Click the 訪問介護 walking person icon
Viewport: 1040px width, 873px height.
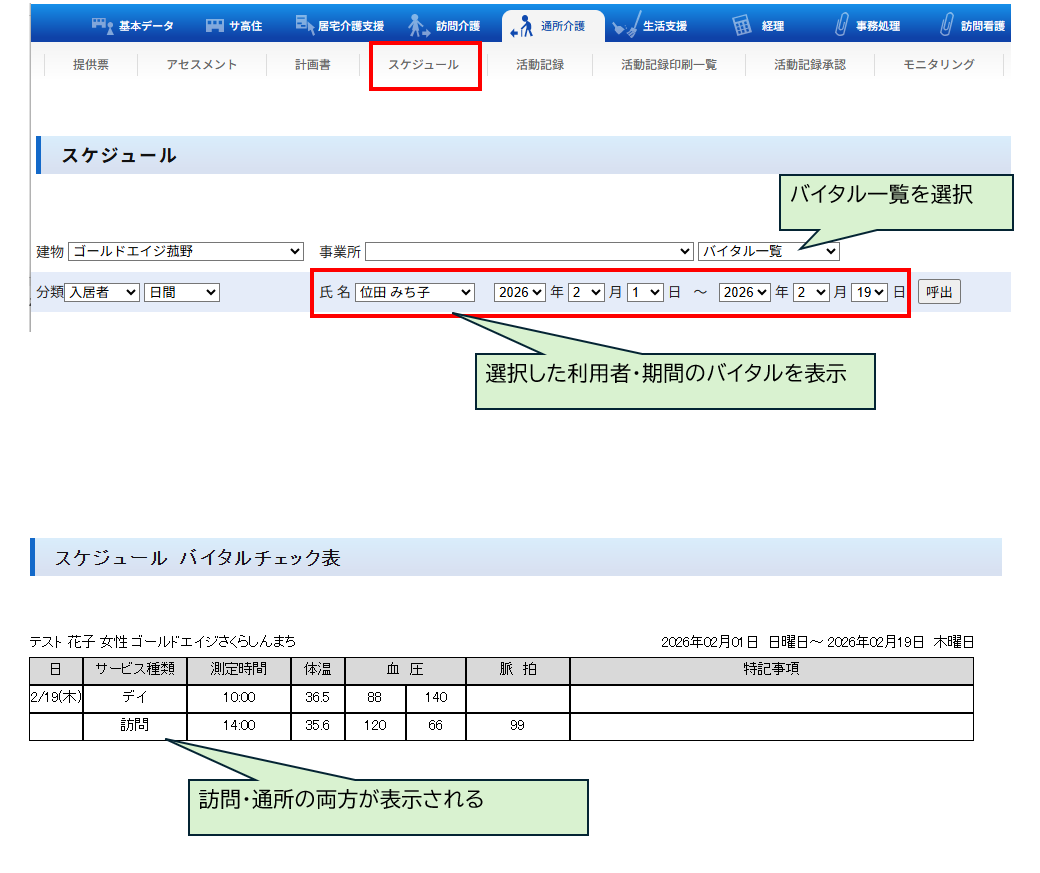pyautogui.click(x=420, y=26)
